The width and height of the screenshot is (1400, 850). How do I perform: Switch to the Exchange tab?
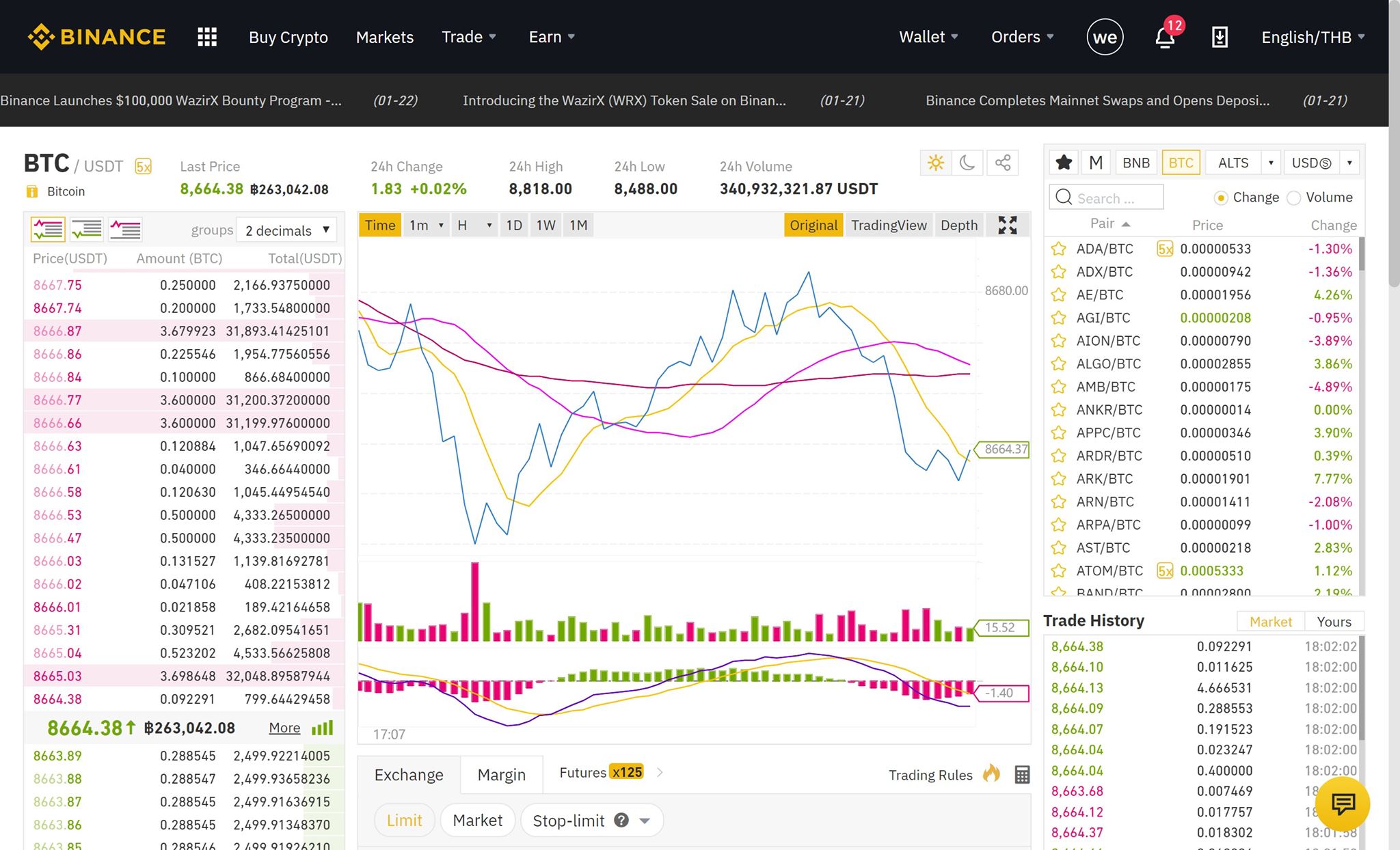click(x=409, y=775)
